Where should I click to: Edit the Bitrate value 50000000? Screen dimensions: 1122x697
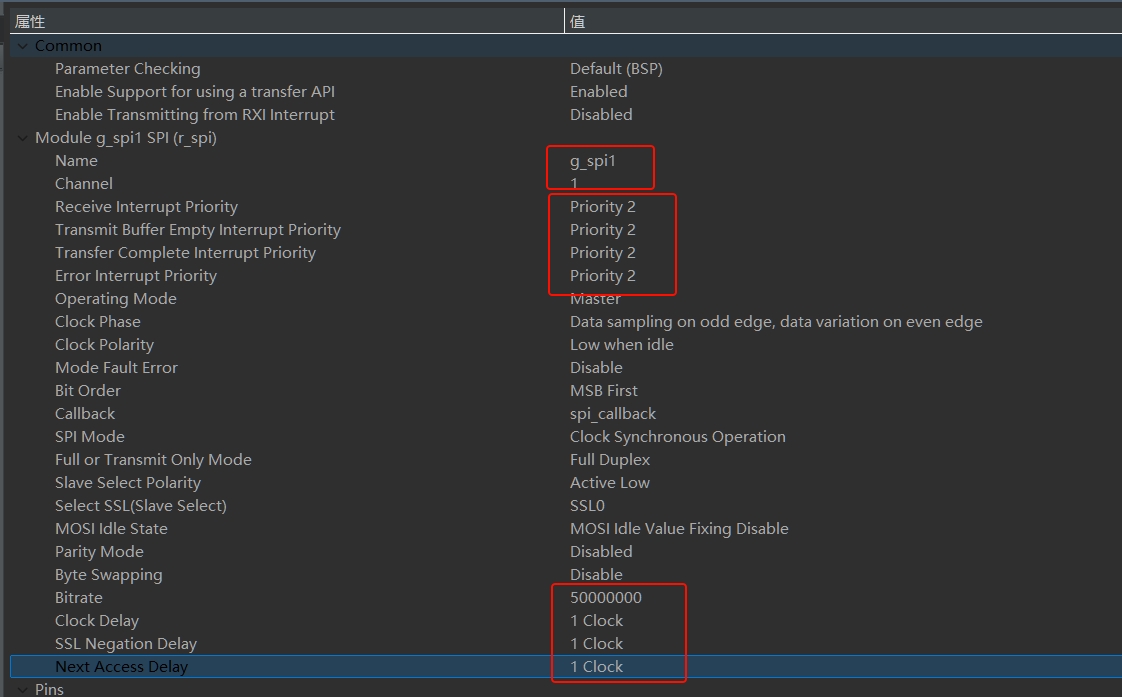click(x=605, y=598)
